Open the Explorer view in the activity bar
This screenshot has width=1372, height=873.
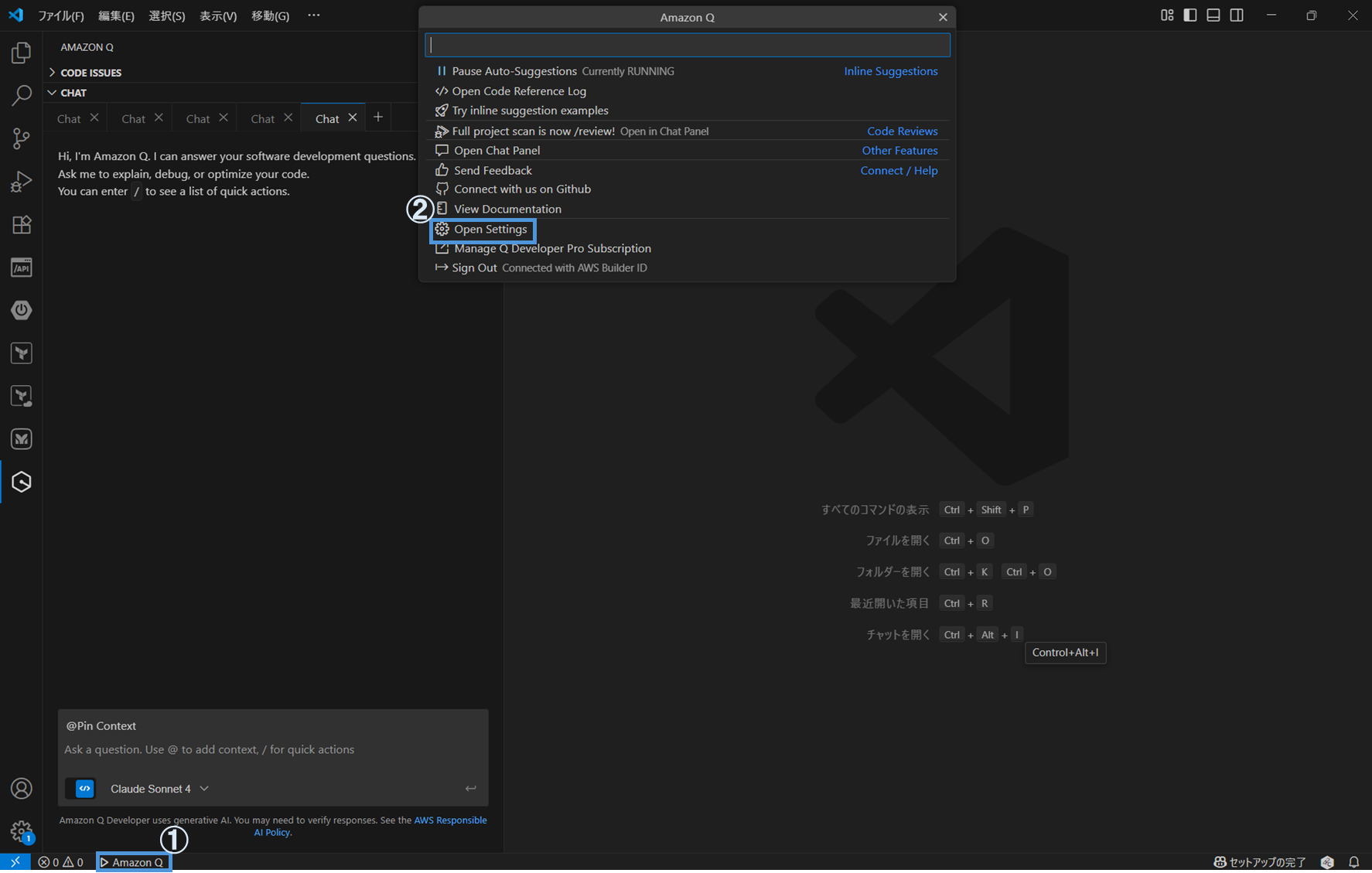tap(22, 53)
